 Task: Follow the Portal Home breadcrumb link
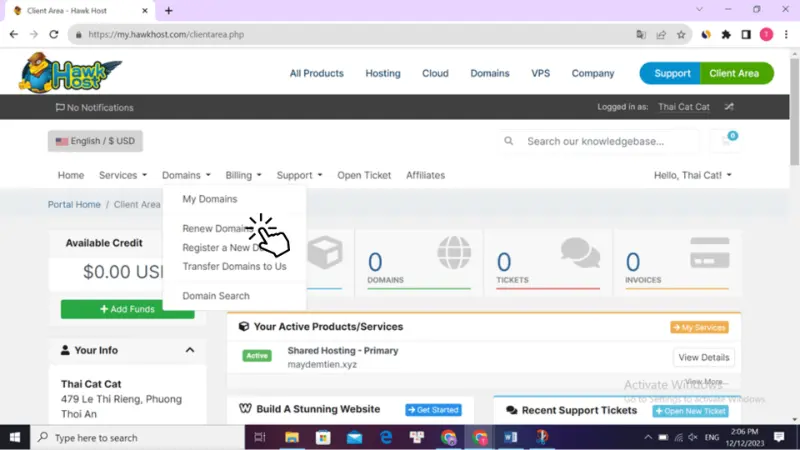coord(74,204)
